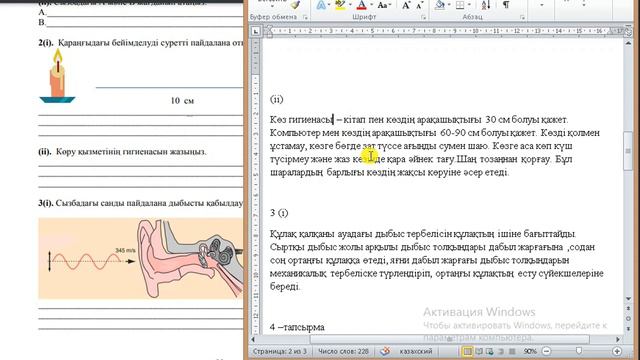Click the Borders icon in the Абзац group
Screen dimensions: 640x360
click(460, 5)
